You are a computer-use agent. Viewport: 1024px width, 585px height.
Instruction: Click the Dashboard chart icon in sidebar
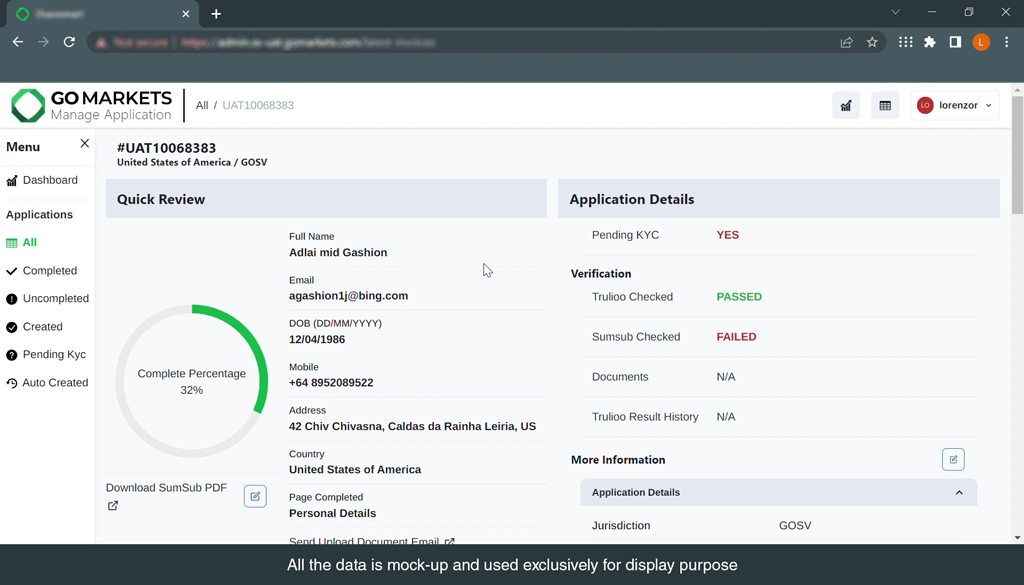[x=12, y=181]
